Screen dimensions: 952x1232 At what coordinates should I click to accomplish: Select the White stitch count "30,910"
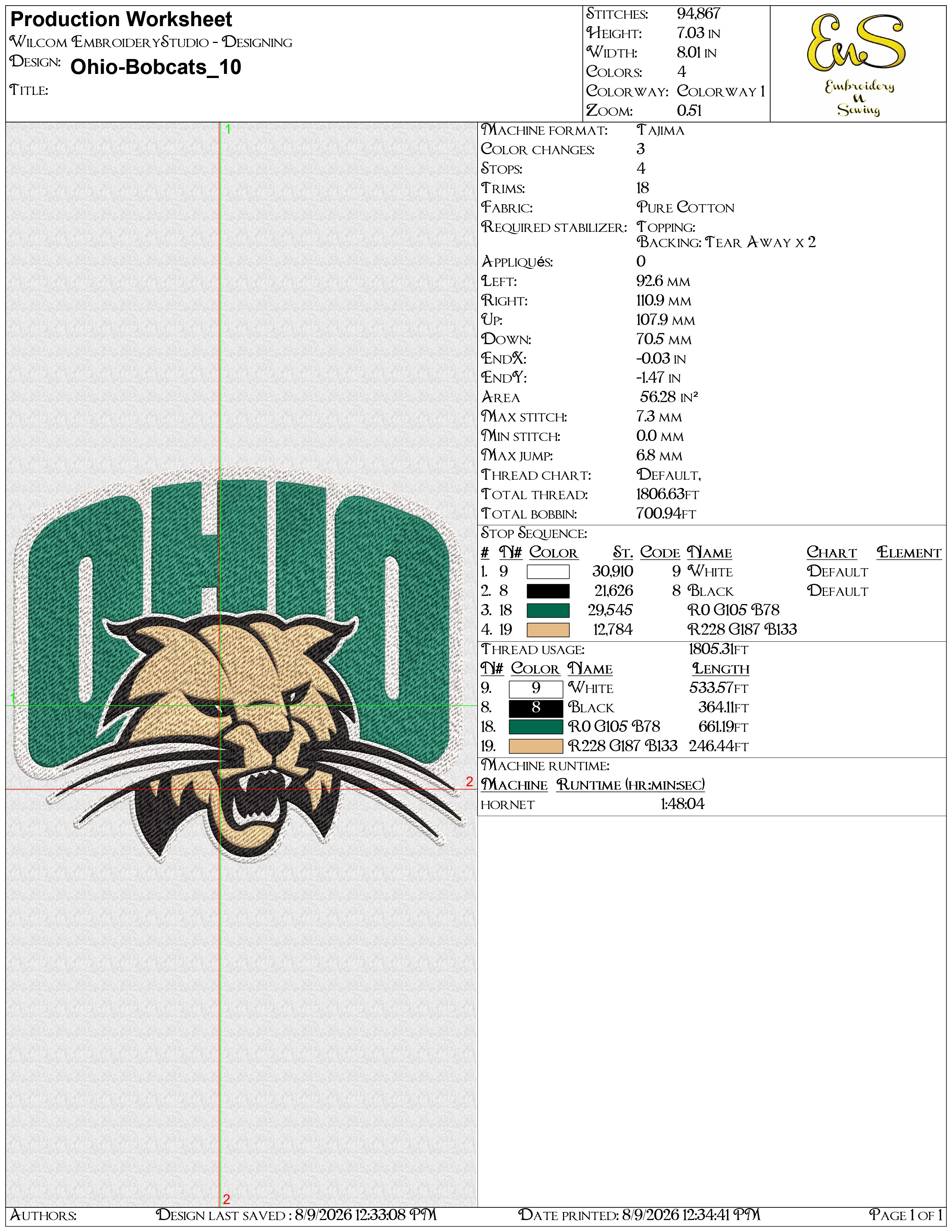(x=613, y=572)
